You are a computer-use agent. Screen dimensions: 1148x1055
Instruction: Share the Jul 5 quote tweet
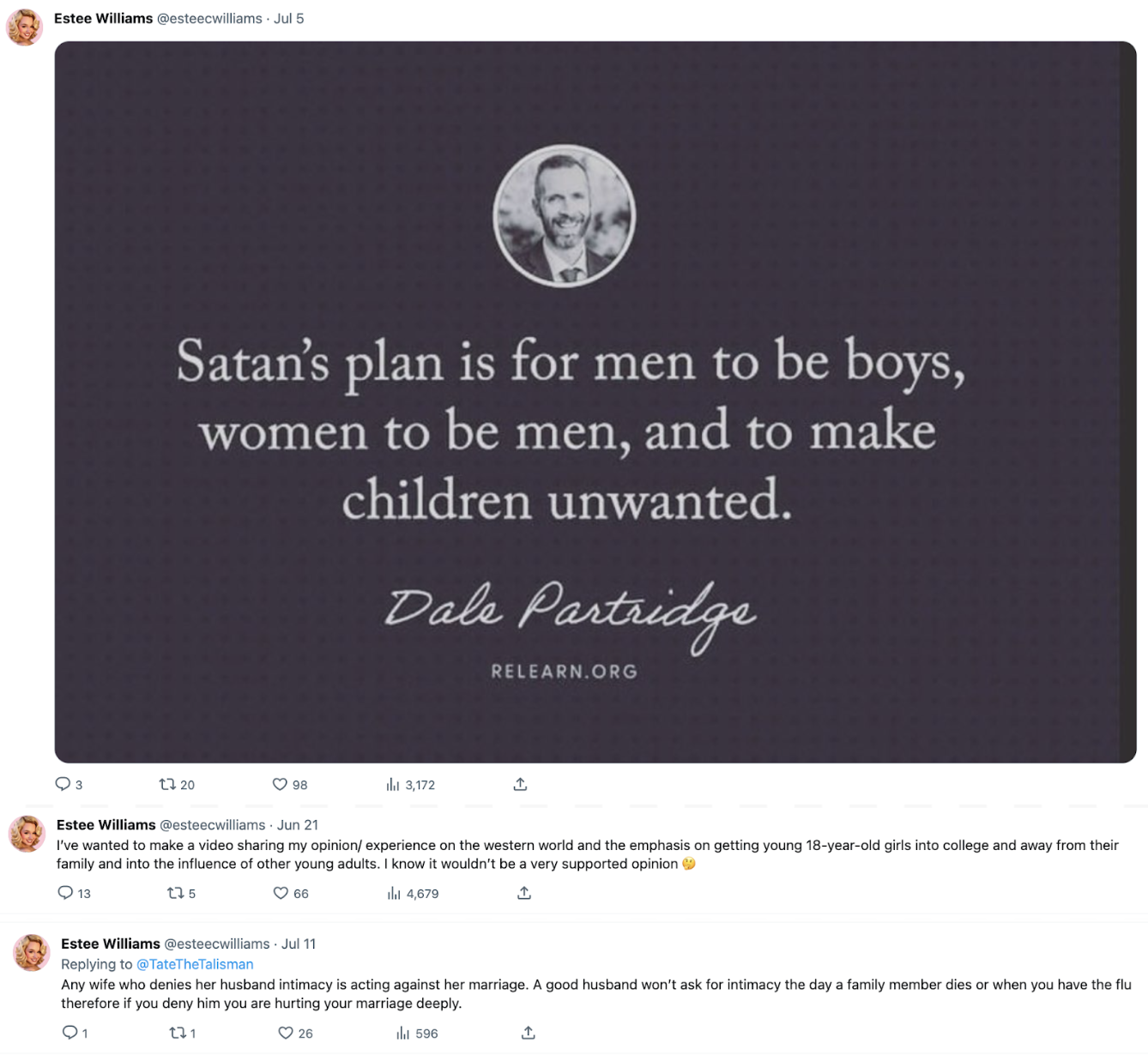(520, 784)
